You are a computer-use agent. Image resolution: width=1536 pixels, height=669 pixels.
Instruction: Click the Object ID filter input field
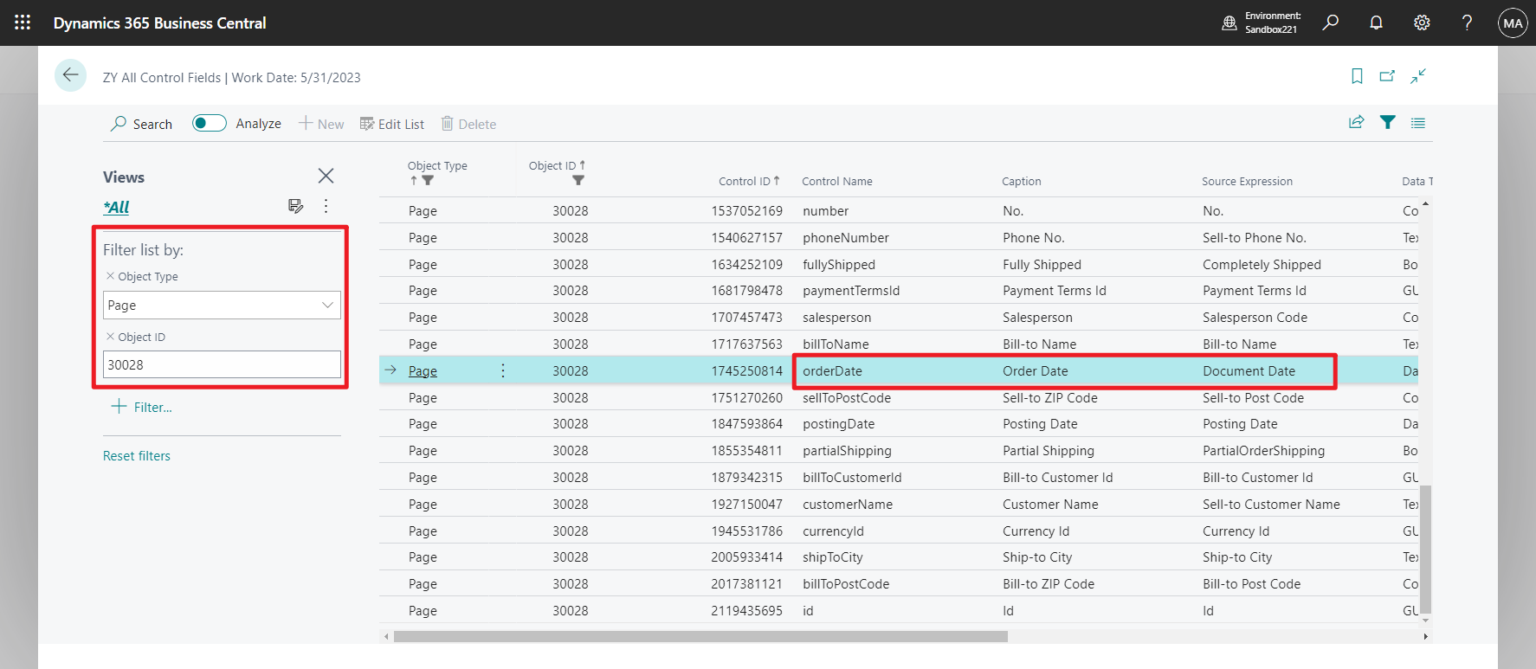click(x=221, y=364)
